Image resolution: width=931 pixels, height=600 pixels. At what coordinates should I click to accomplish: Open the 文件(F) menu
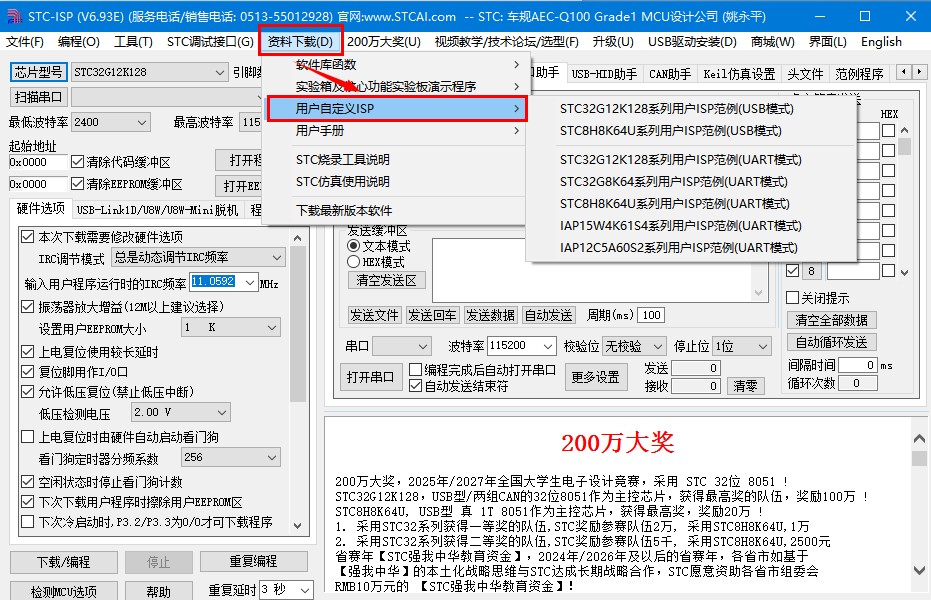24,42
